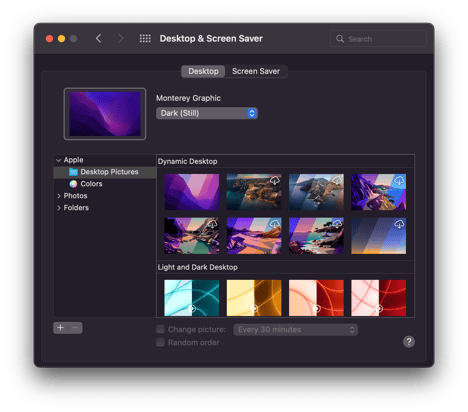Choose the purple Monterey Graphic wallpaper thumbnail
Viewport: 468px width, 412px height.
click(x=192, y=192)
